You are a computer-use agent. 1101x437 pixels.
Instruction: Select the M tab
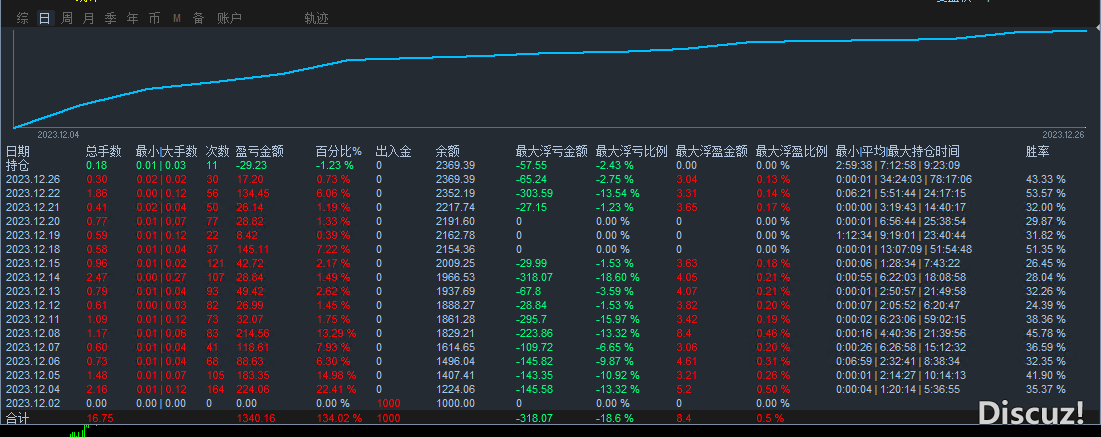pos(176,18)
